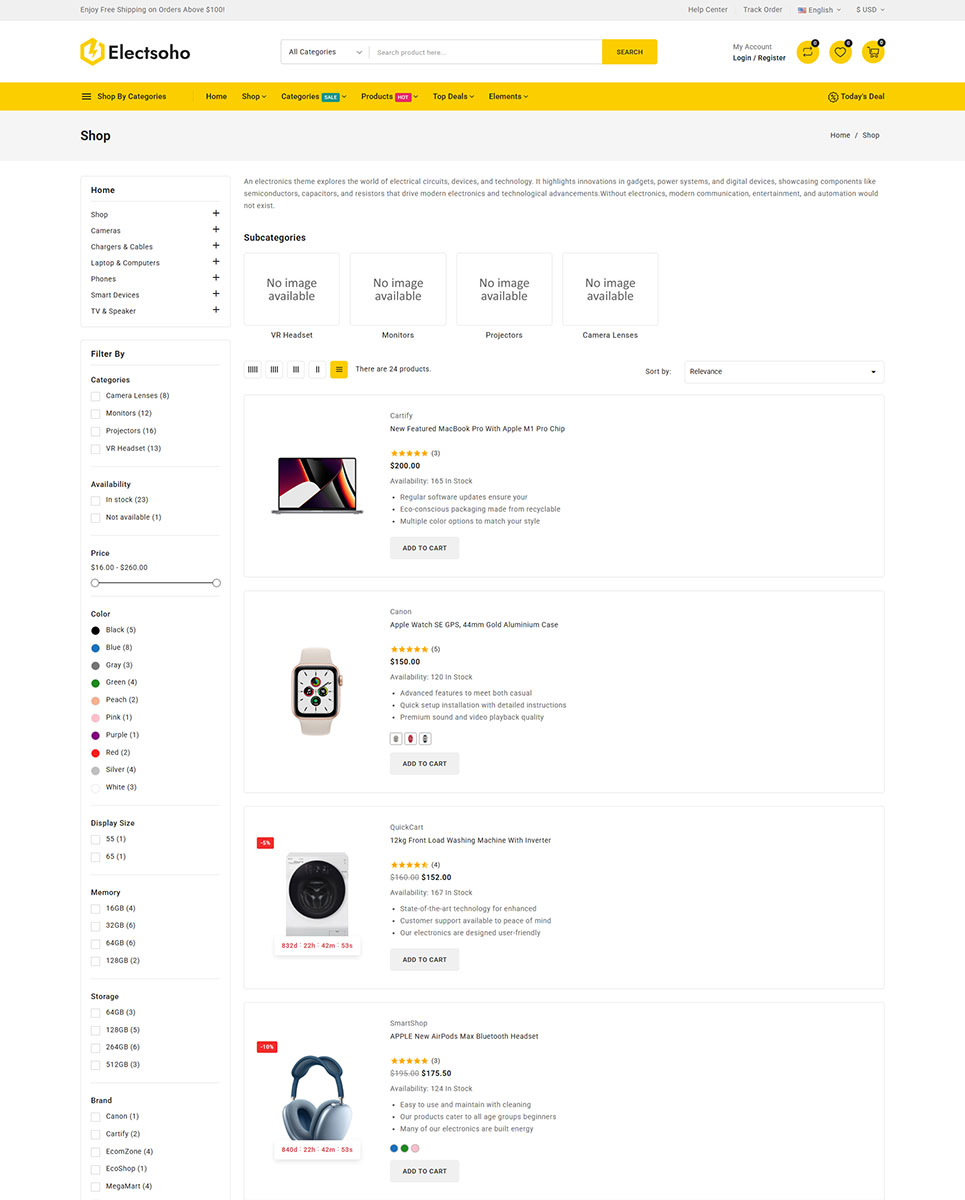Select the five-column grid view icon
Image resolution: width=965 pixels, height=1200 pixels.
[x=253, y=370]
